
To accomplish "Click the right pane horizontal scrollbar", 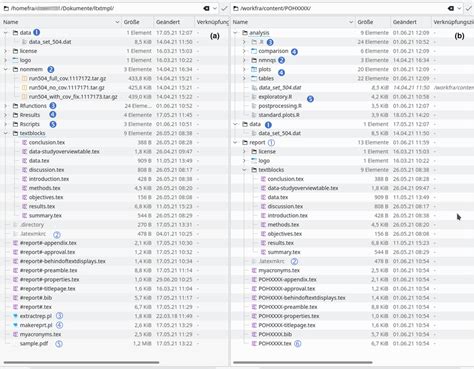I will 303,362.
